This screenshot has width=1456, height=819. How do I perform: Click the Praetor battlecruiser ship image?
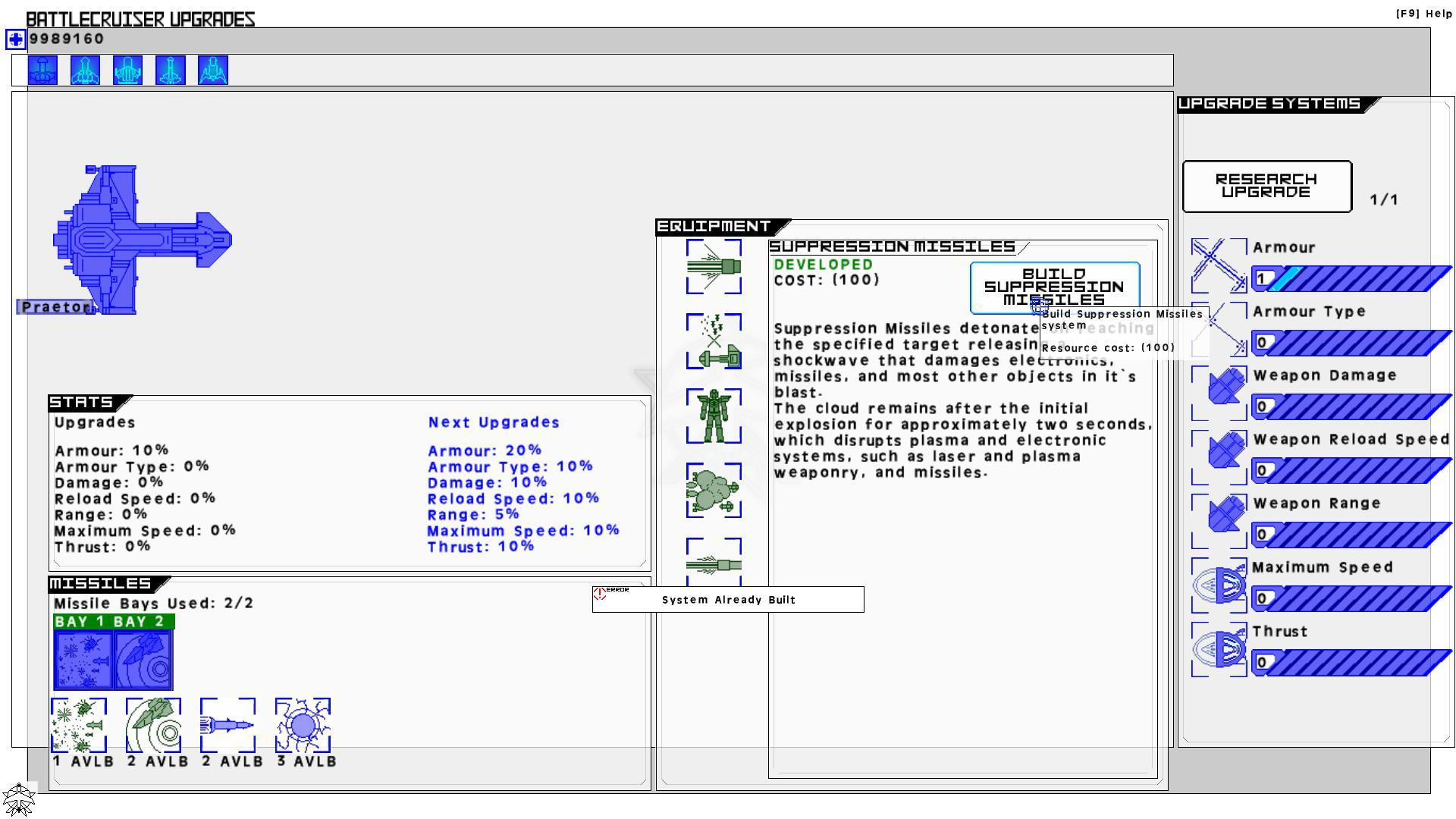pos(142,240)
